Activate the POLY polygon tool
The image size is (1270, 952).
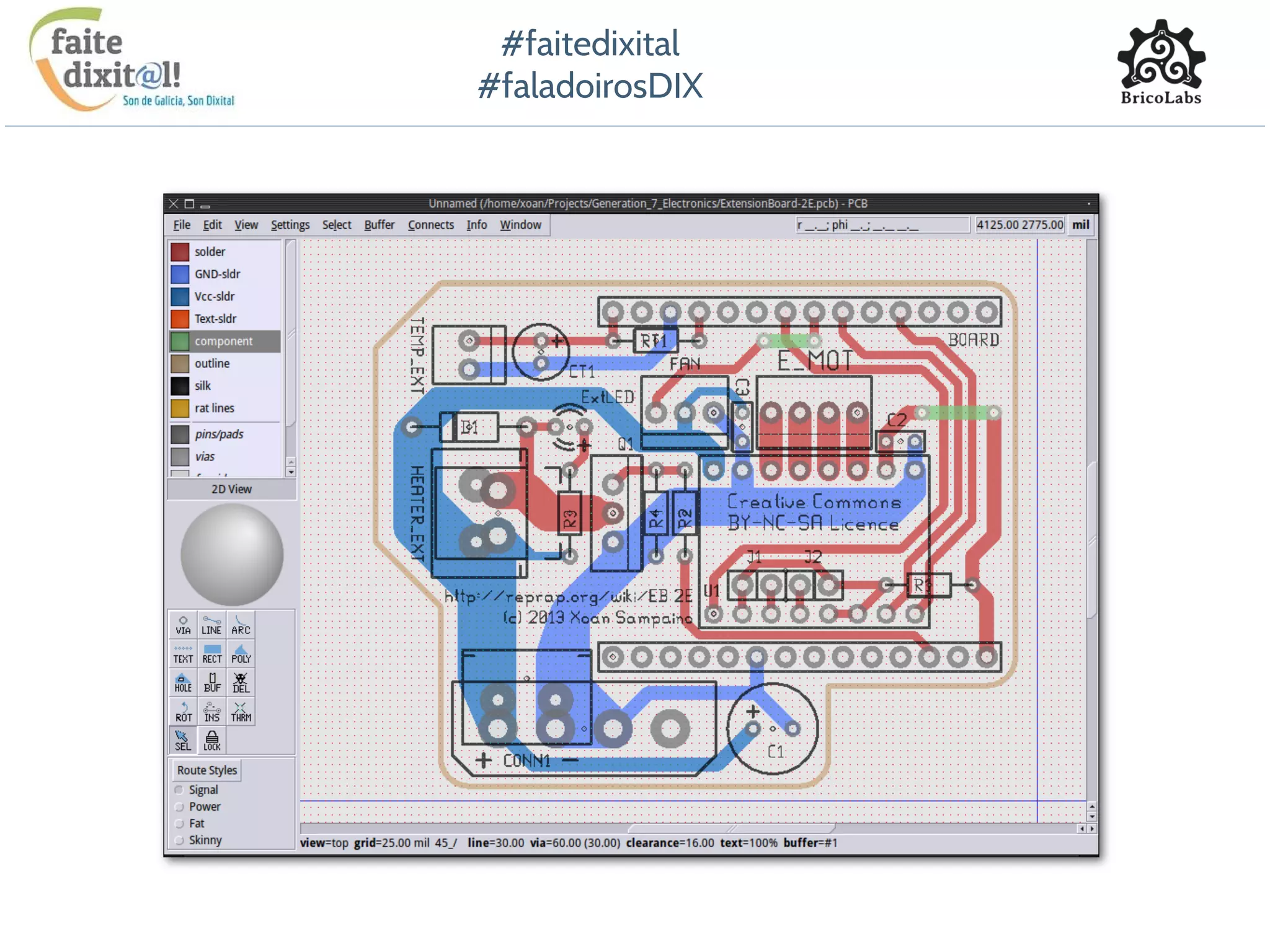point(241,654)
